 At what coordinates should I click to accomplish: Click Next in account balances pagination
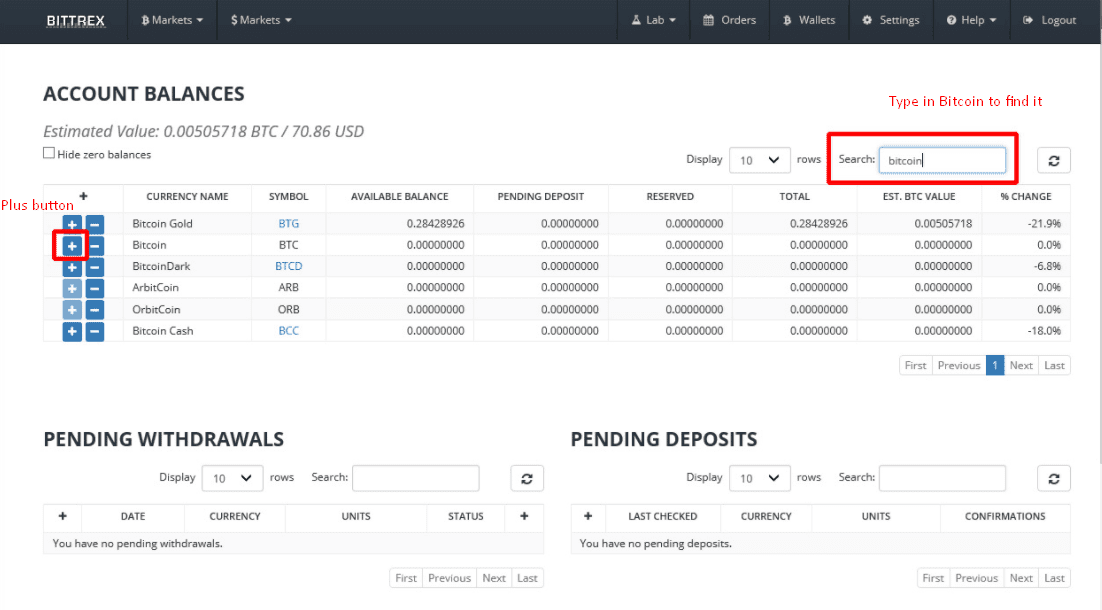1020,365
